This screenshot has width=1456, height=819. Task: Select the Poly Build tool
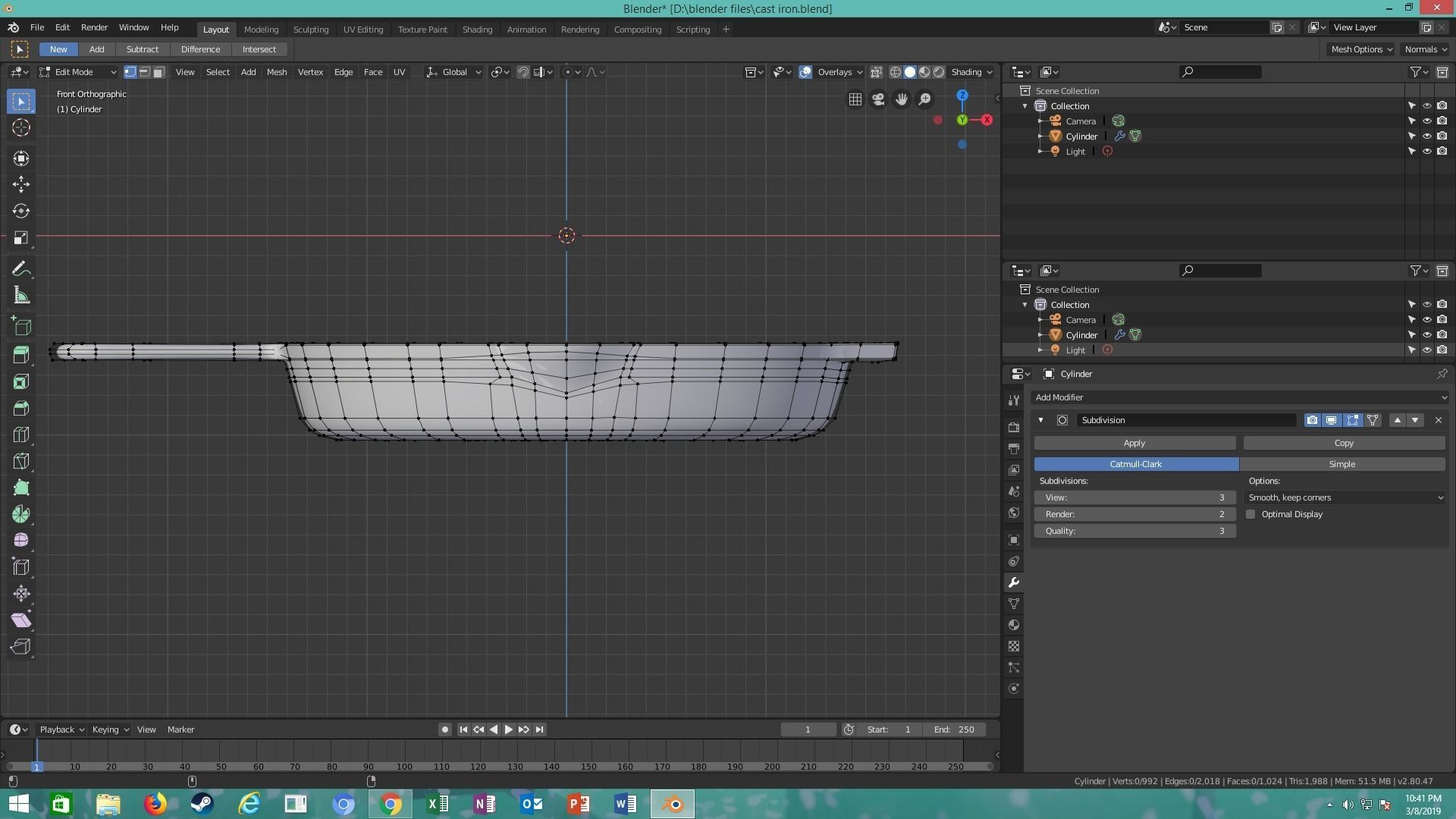[x=20, y=488]
